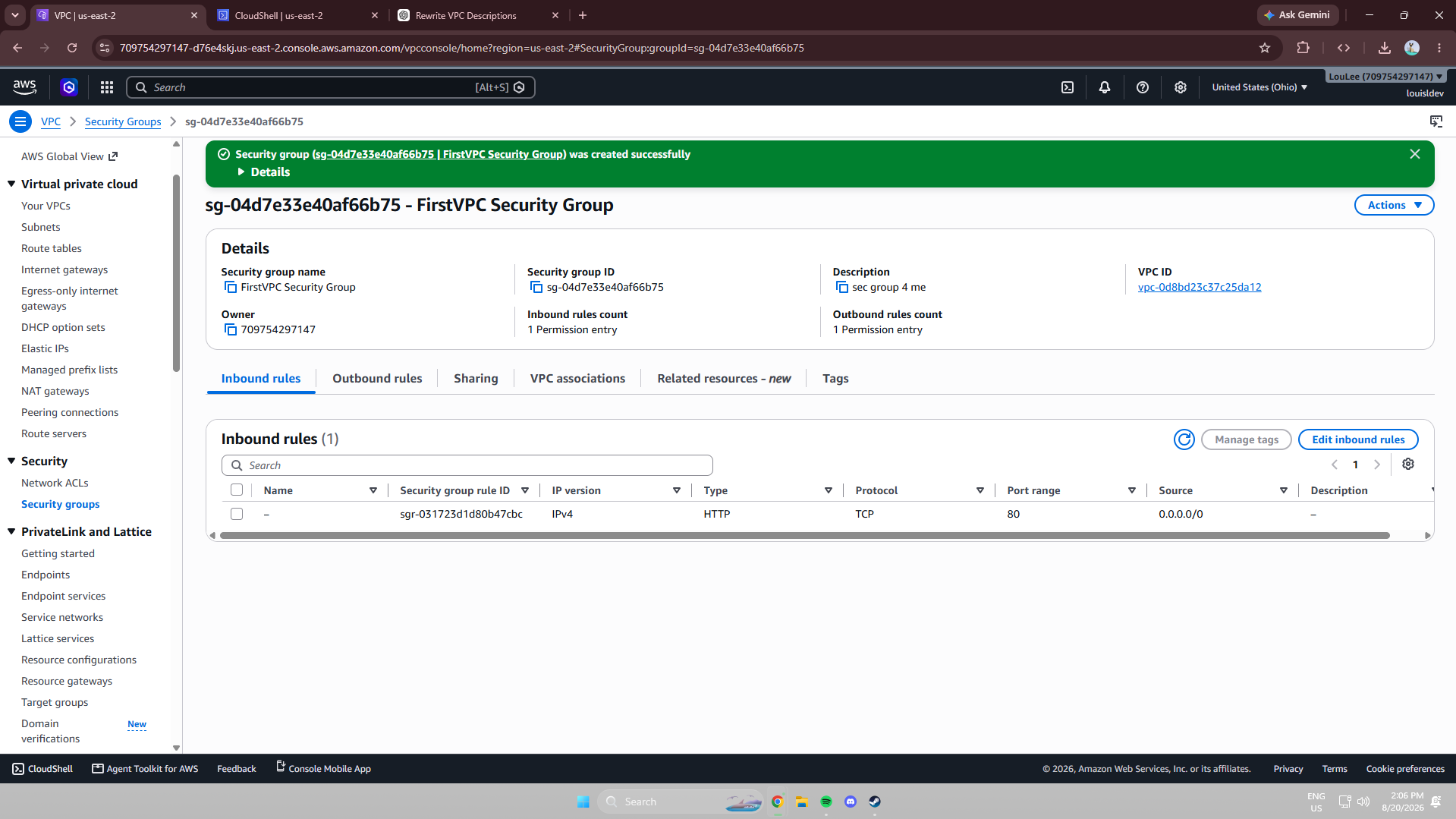Go to VPC breadcrumb link
Image resolution: width=1456 pixels, height=819 pixels.
tap(51, 121)
